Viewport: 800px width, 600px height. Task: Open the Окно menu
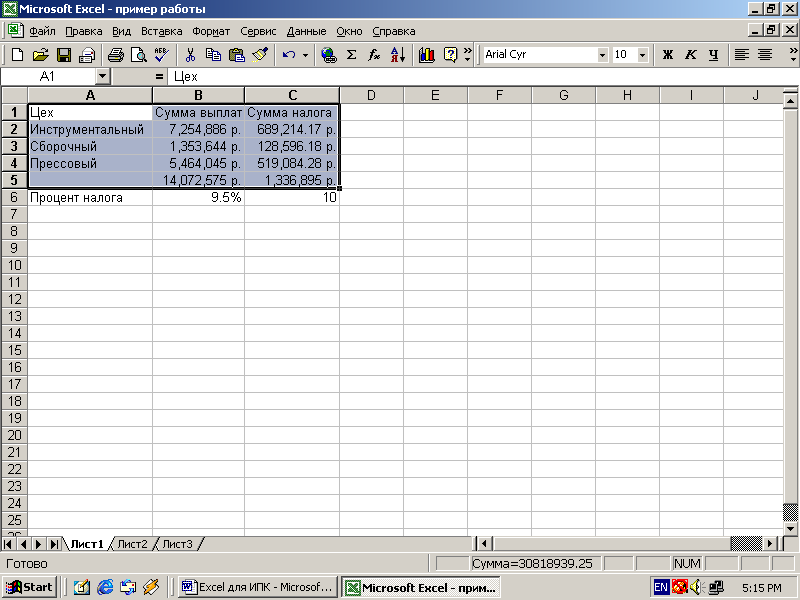coord(349,31)
